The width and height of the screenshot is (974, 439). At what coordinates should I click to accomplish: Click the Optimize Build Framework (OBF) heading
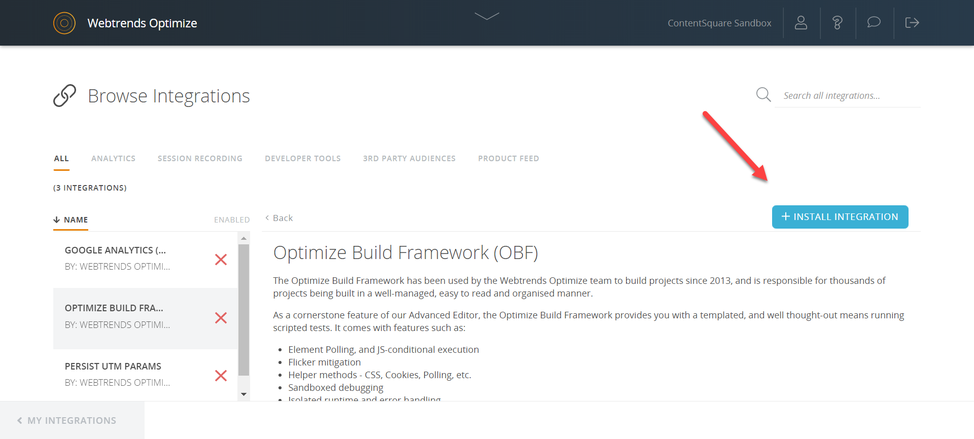[x=406, y=253]
